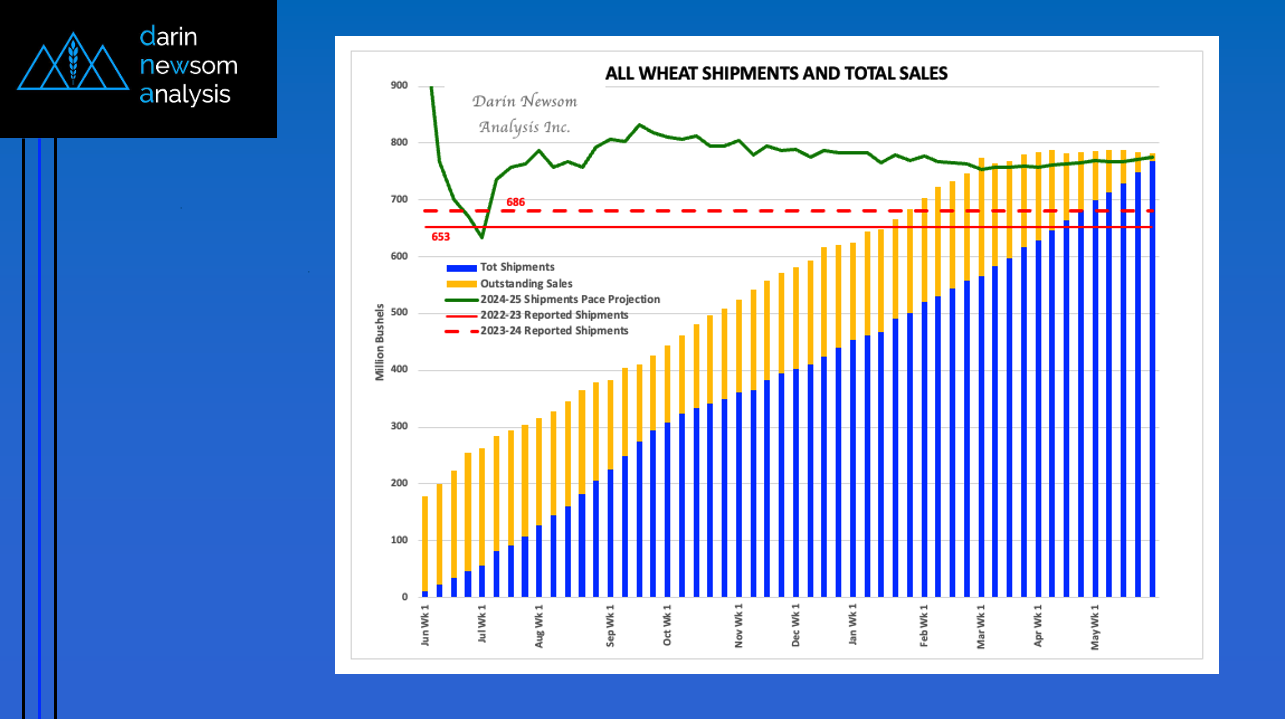Click the green line legend marker
The image size is (1285, 719).
pos(461,299)
